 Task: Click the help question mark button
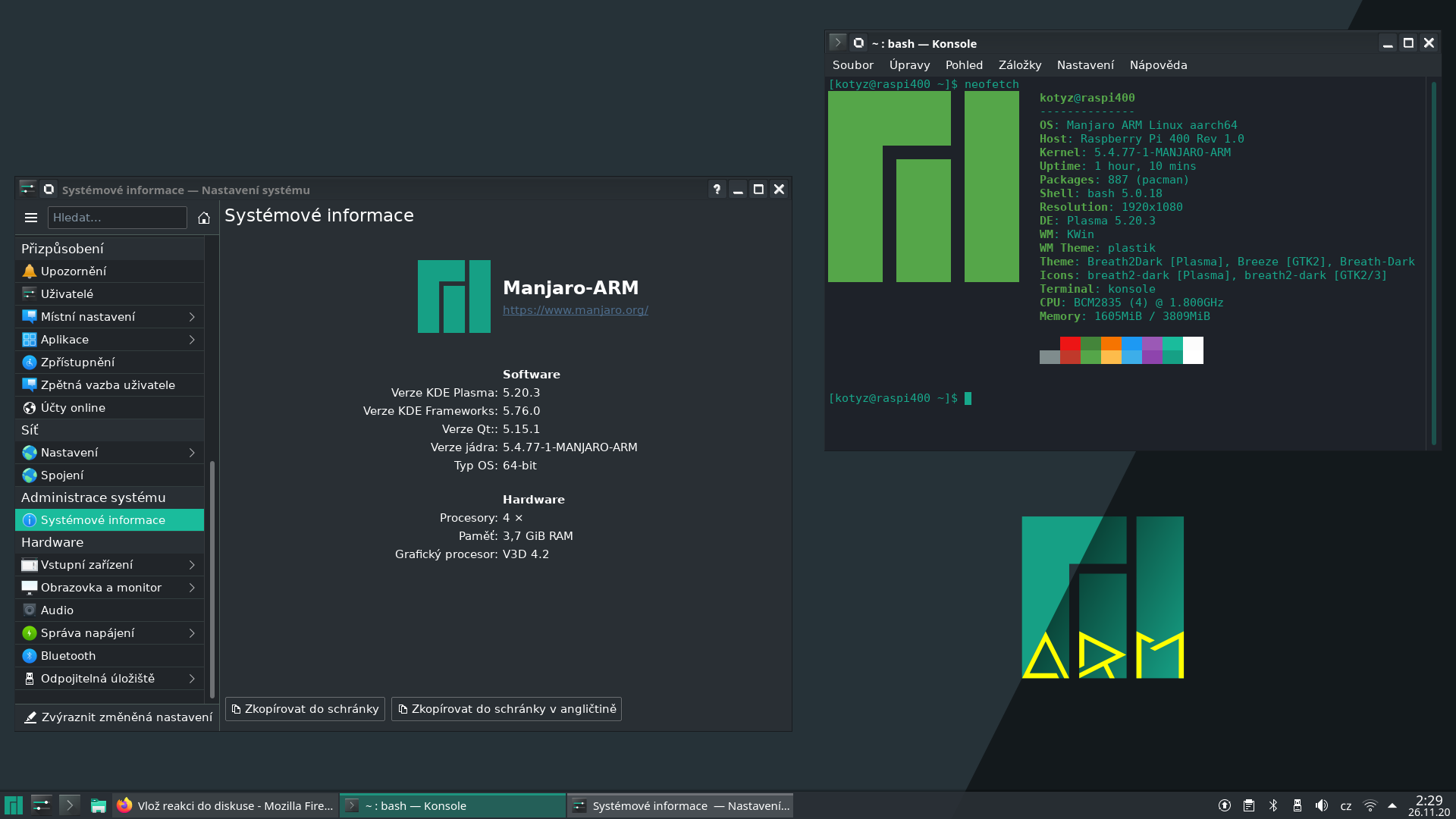(717, 190)
